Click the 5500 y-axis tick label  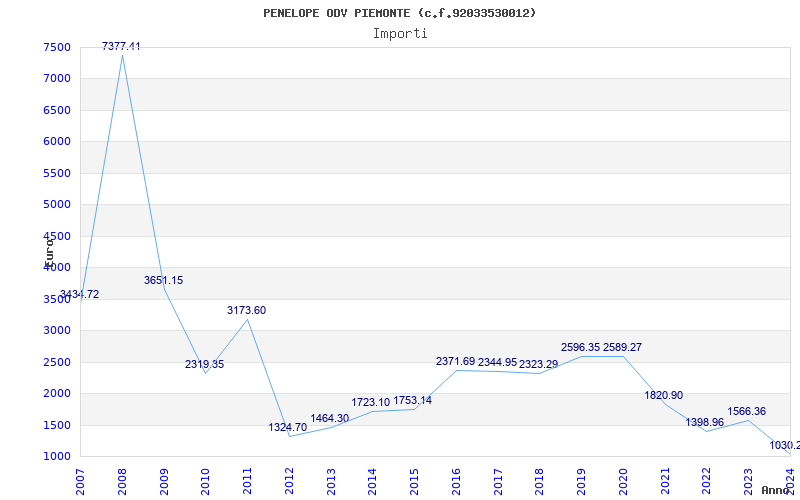[x=57, y=173]
